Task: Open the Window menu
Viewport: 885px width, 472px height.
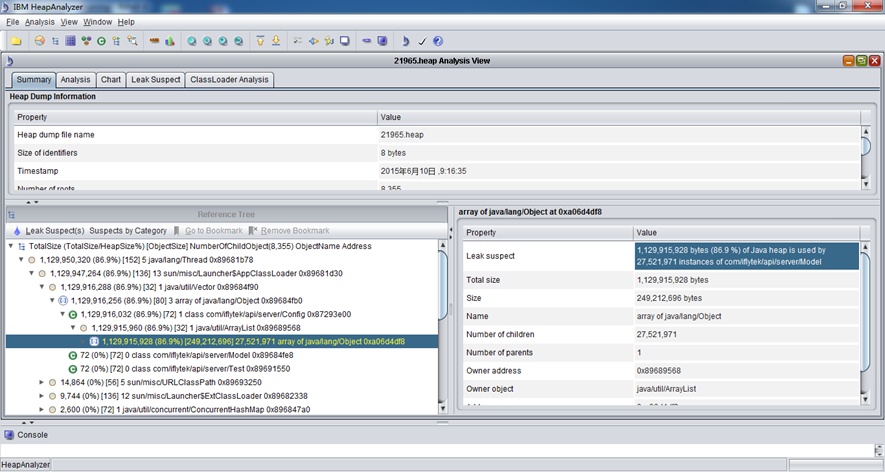Action: [x=98, y=22]
